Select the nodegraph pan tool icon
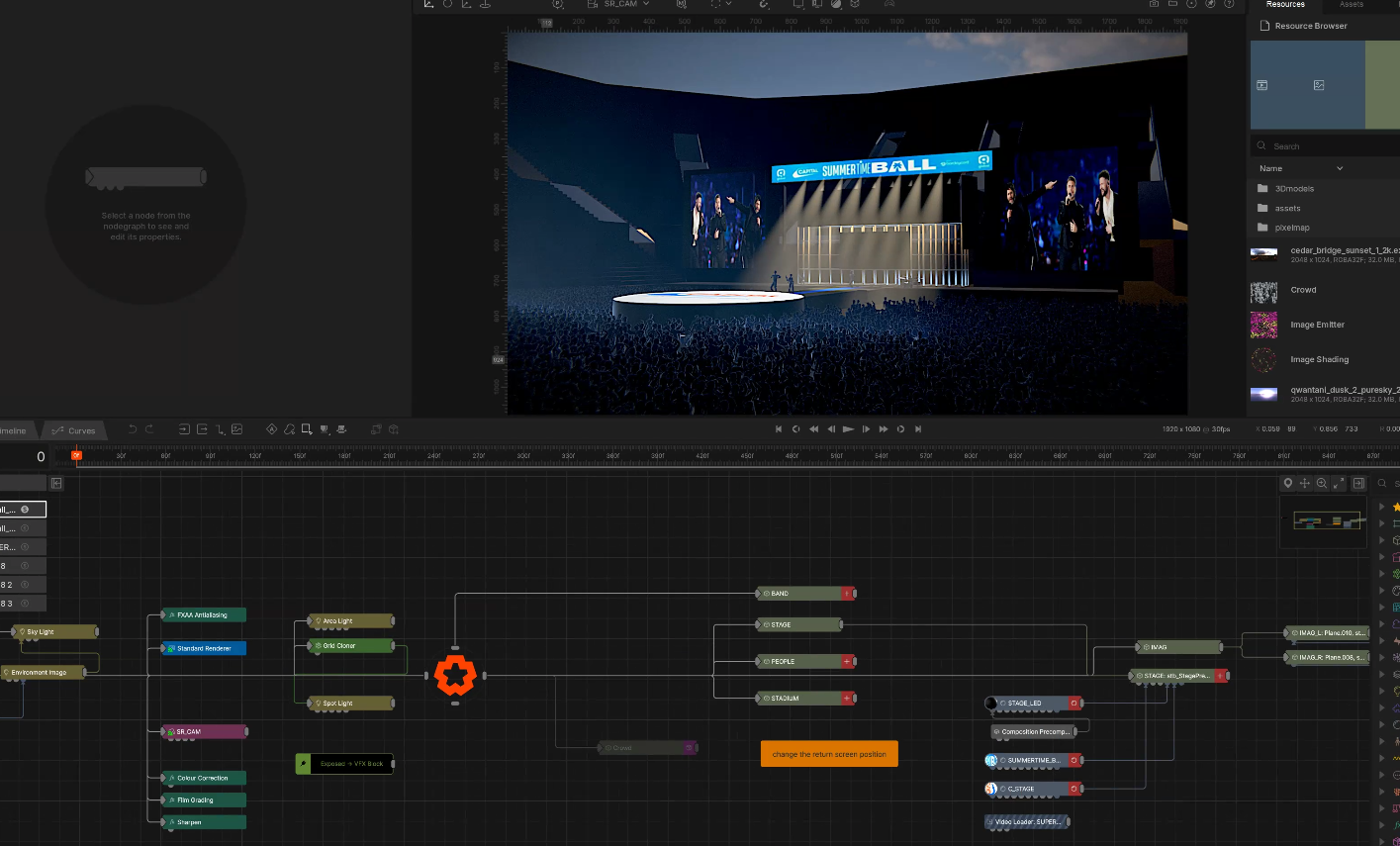Image resolution: width=1400 pixels, height=846 pixels. (x=1305, y=483)
